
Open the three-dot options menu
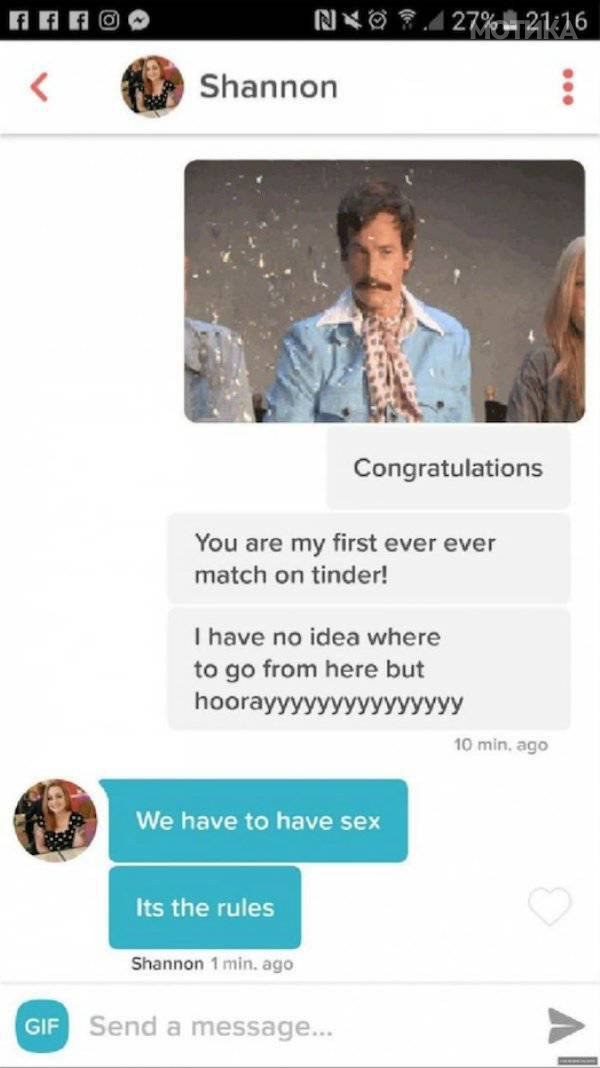tap(568, 87)
